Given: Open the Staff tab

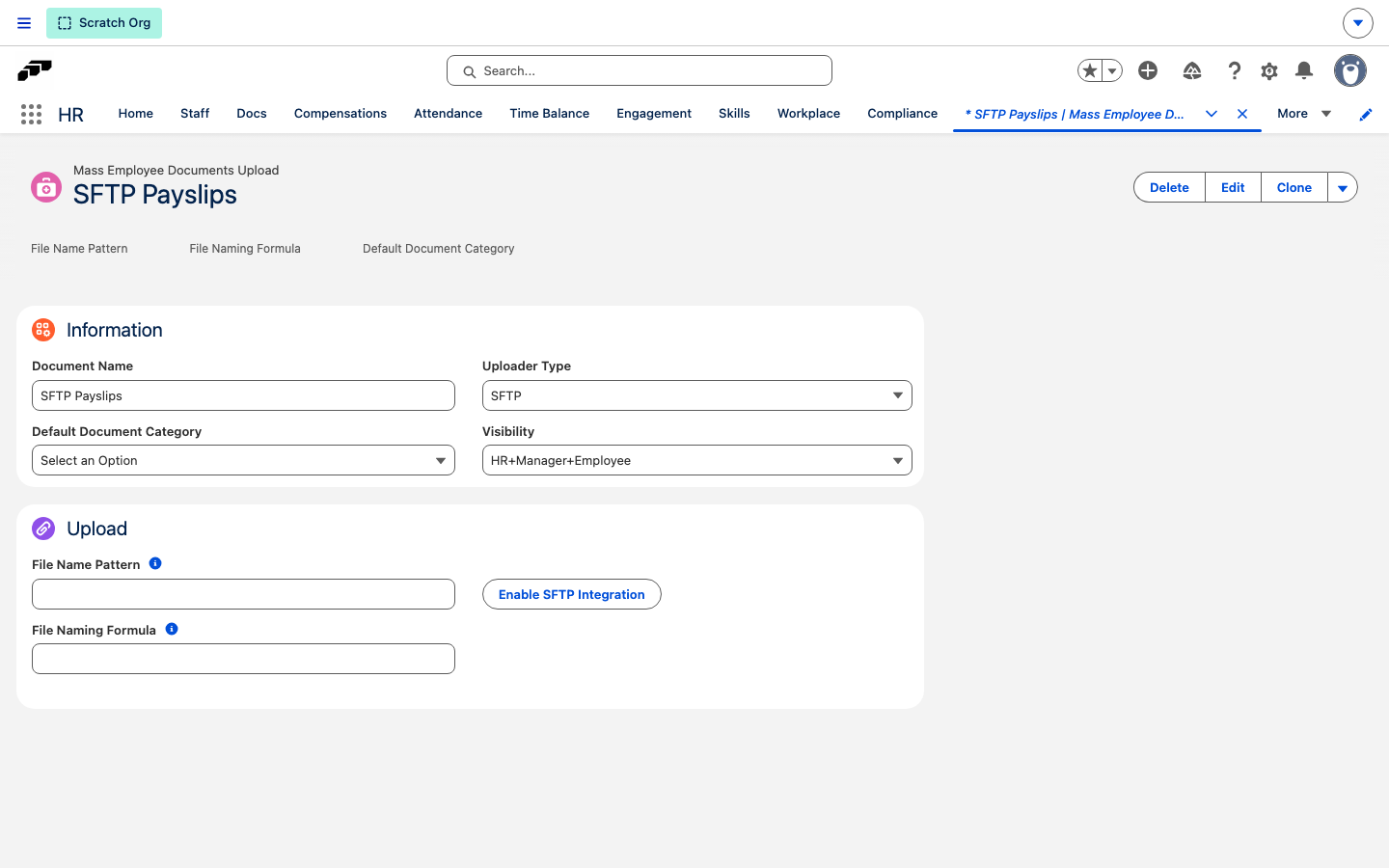Looking at the screenshot, I should (195, 114).
